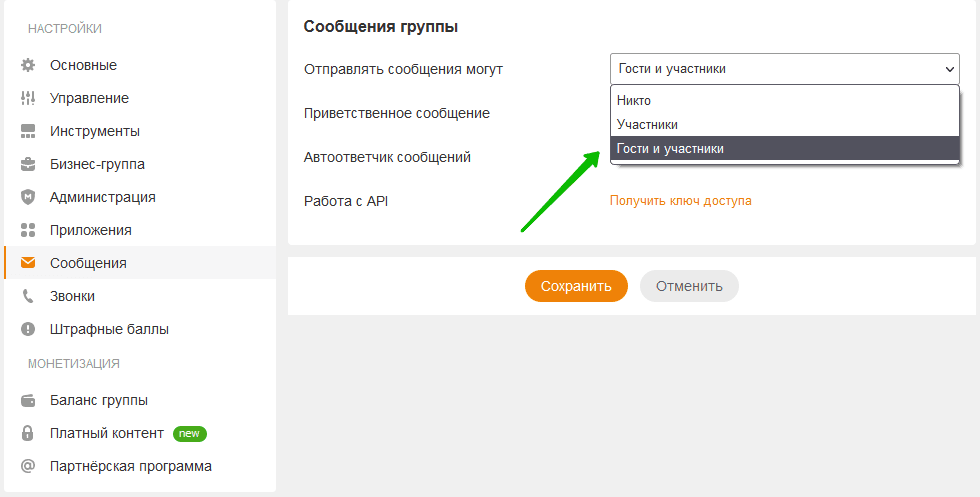Click the green new badge
Image resolution: width=980 pixels, height=497 pixels.
click(190, 433)
